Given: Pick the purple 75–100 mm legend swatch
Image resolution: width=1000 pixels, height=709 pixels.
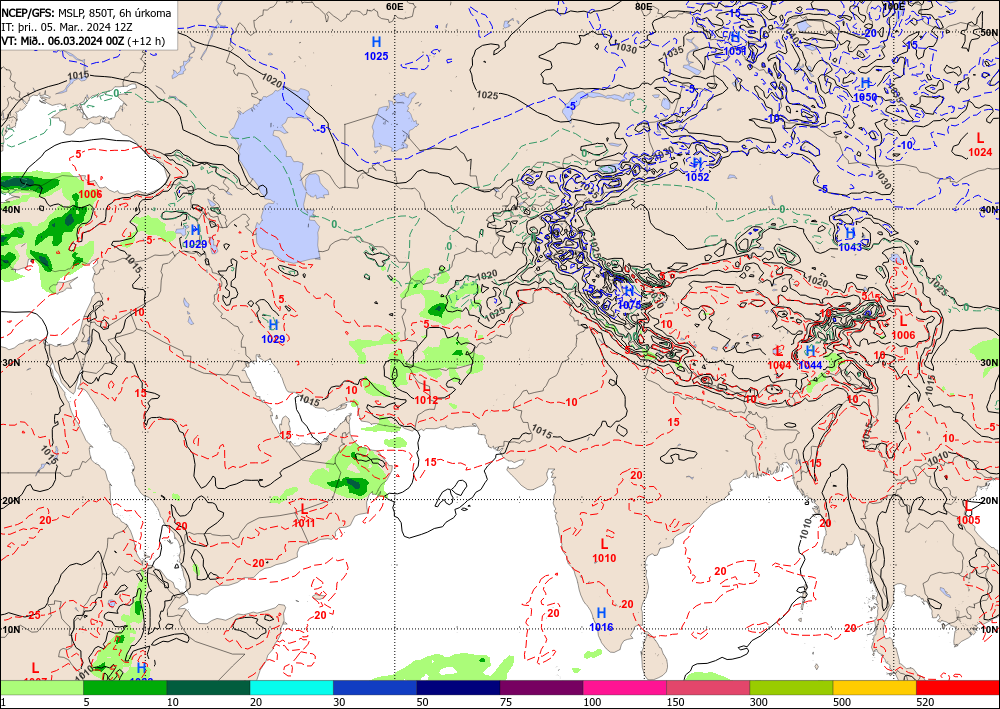Looking at the screenshot, I should coord(541,687).
